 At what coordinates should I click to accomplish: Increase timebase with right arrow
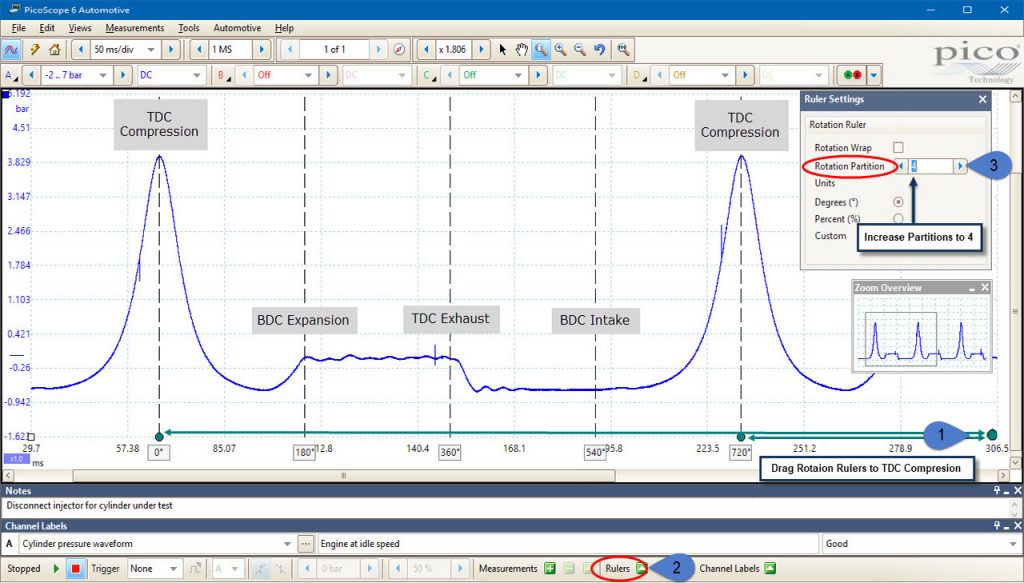[x=171, y=50]
